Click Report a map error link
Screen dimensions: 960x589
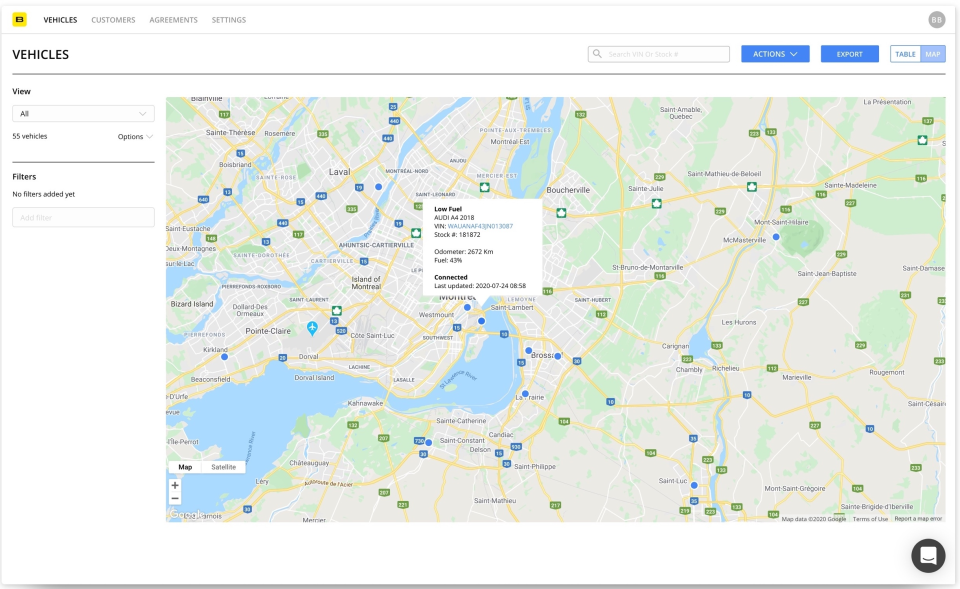[918, 519]
